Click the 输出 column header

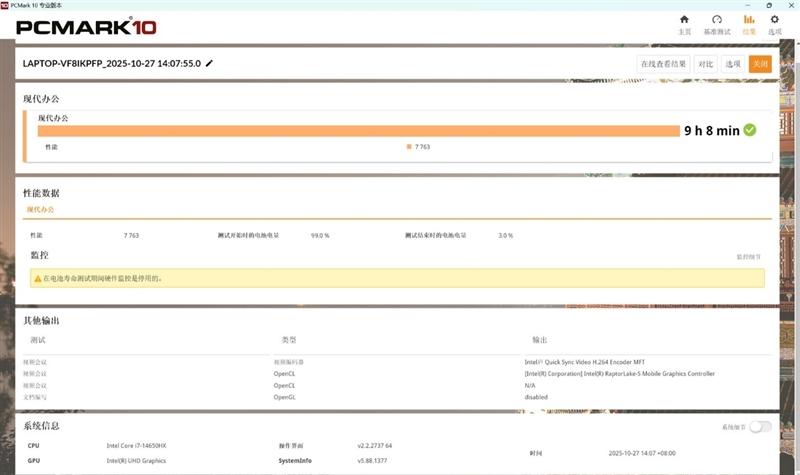(540, 340)
